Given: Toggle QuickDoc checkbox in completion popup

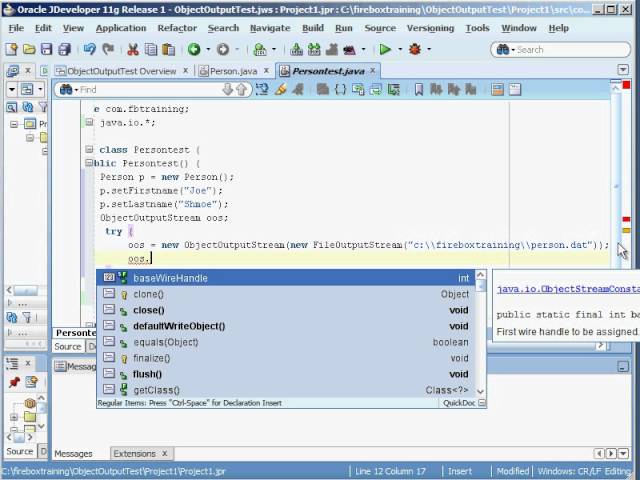Looking at the screenshot, I should coord(482,403).
